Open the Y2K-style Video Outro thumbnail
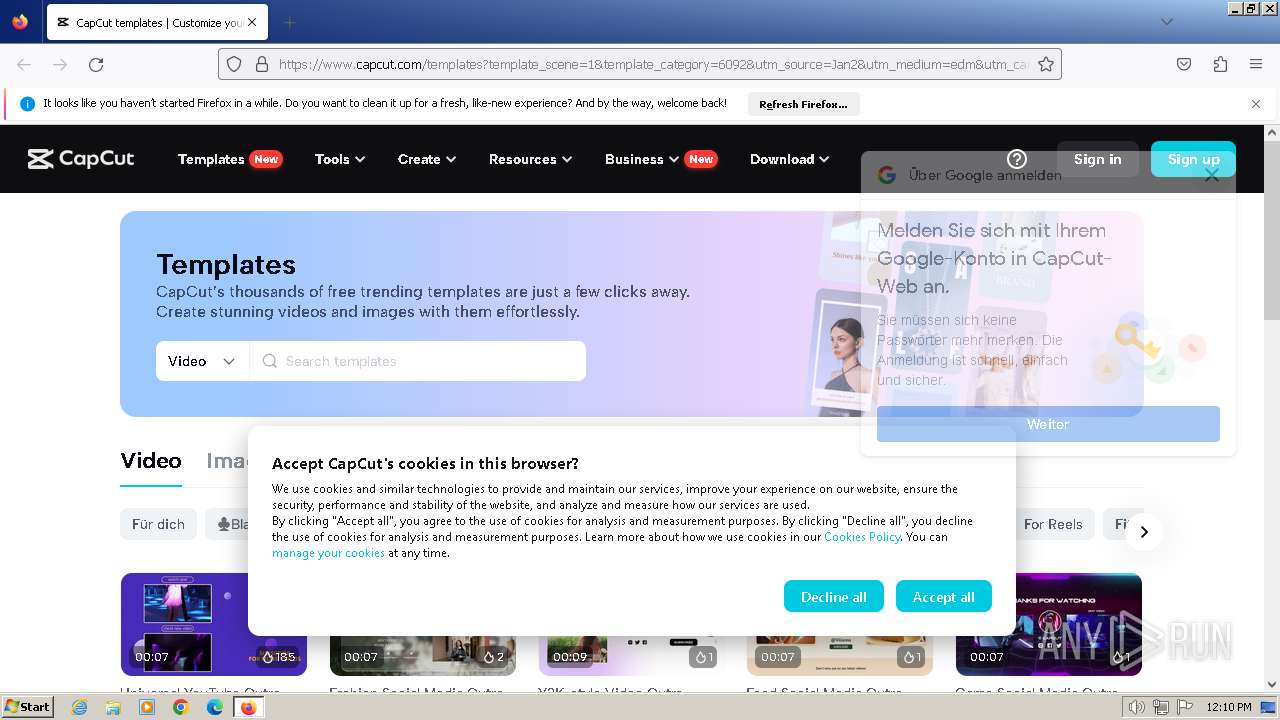The width and height of the screenshot is (1280, 720). (631, 624)
